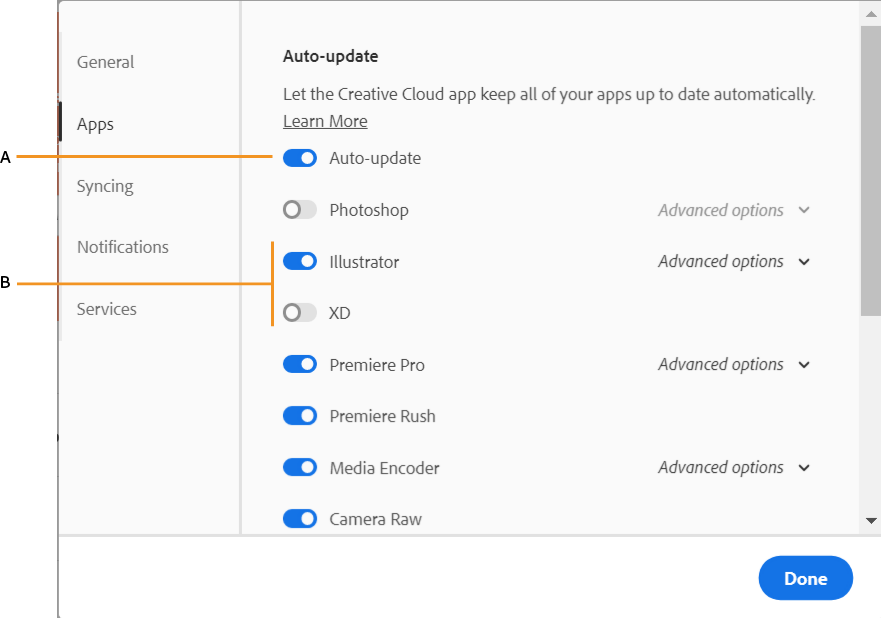Click the scrollbar down arrow
Viewport: 881px width, 618px height.
(x=871, y=521)
